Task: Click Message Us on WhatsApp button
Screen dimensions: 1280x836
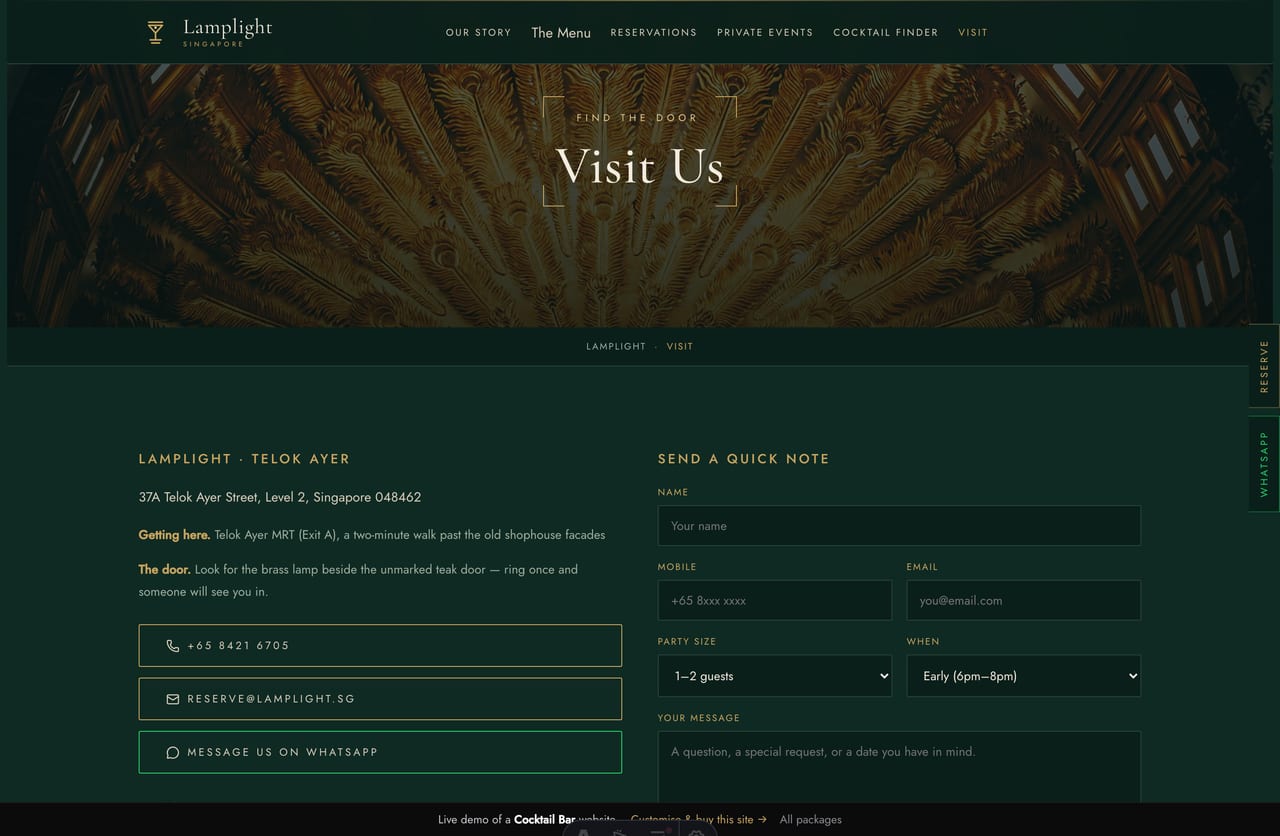Action: point(380,752)
